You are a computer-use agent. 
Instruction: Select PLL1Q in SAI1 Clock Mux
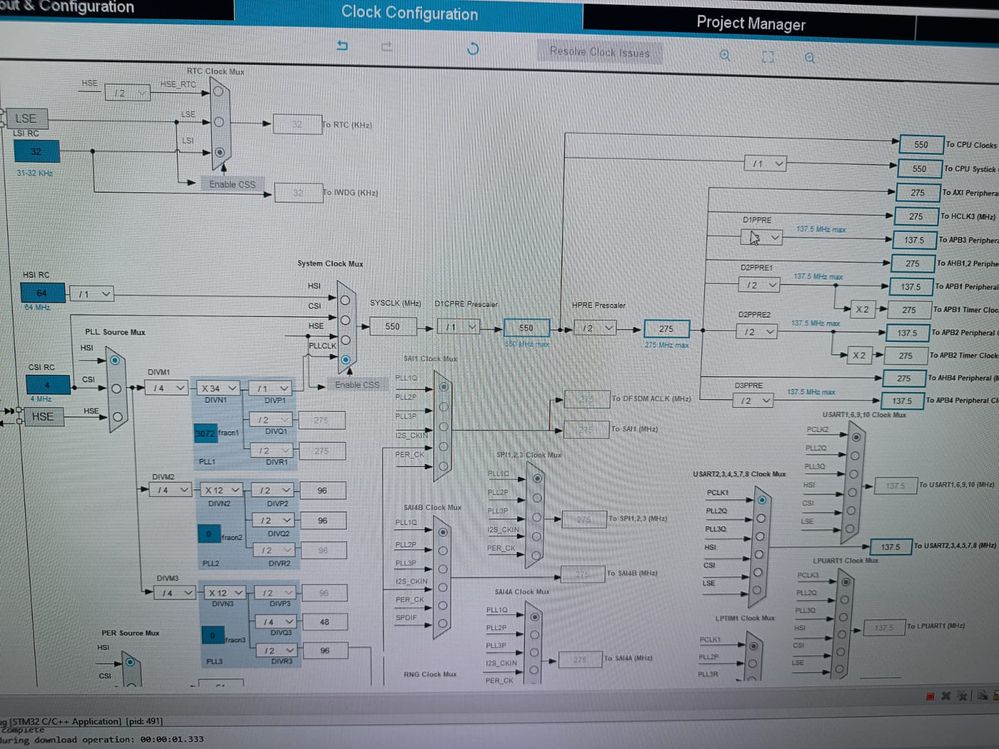tap(443, 387)
